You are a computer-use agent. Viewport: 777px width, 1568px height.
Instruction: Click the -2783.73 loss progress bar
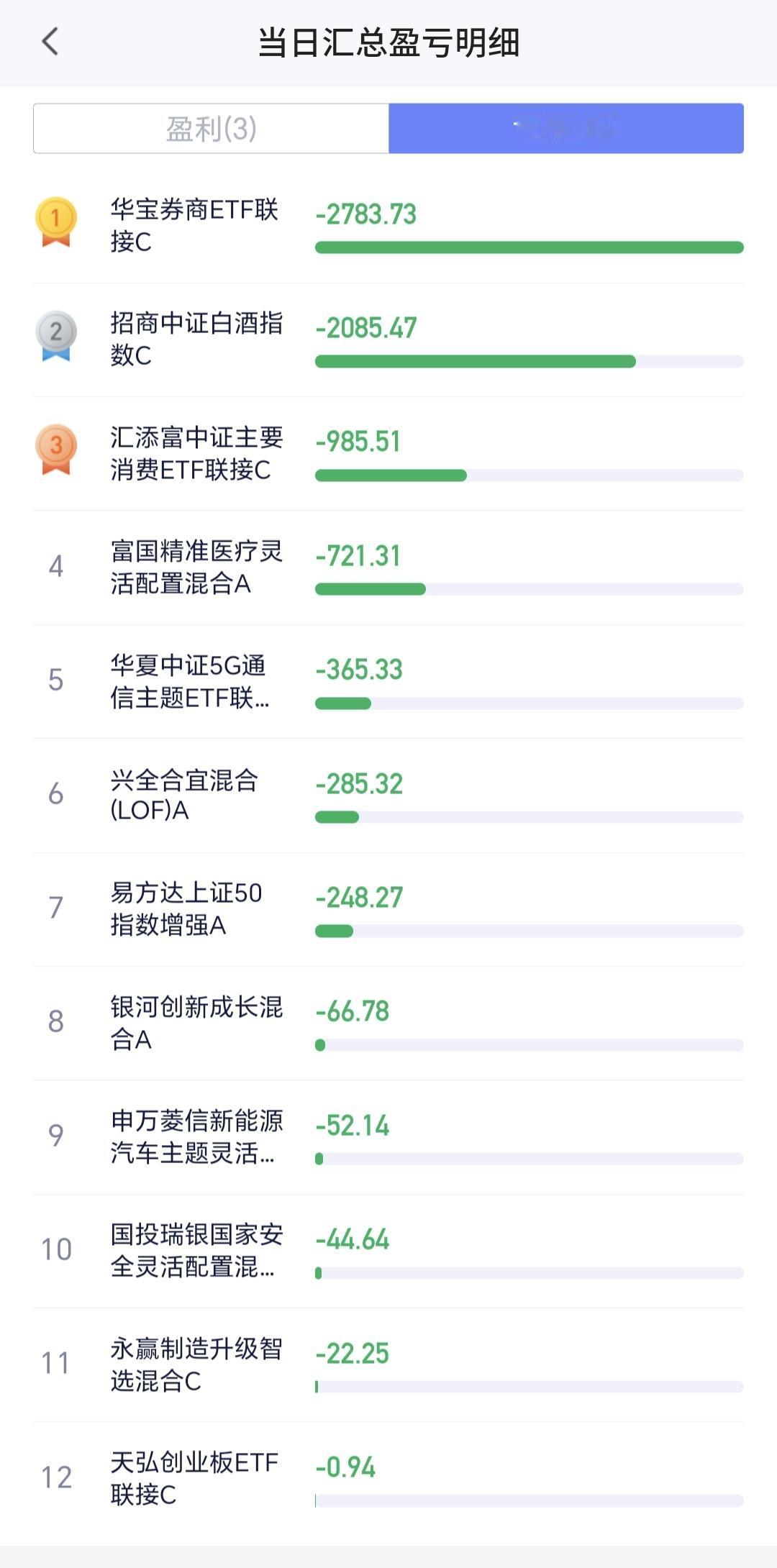[529, 247]
